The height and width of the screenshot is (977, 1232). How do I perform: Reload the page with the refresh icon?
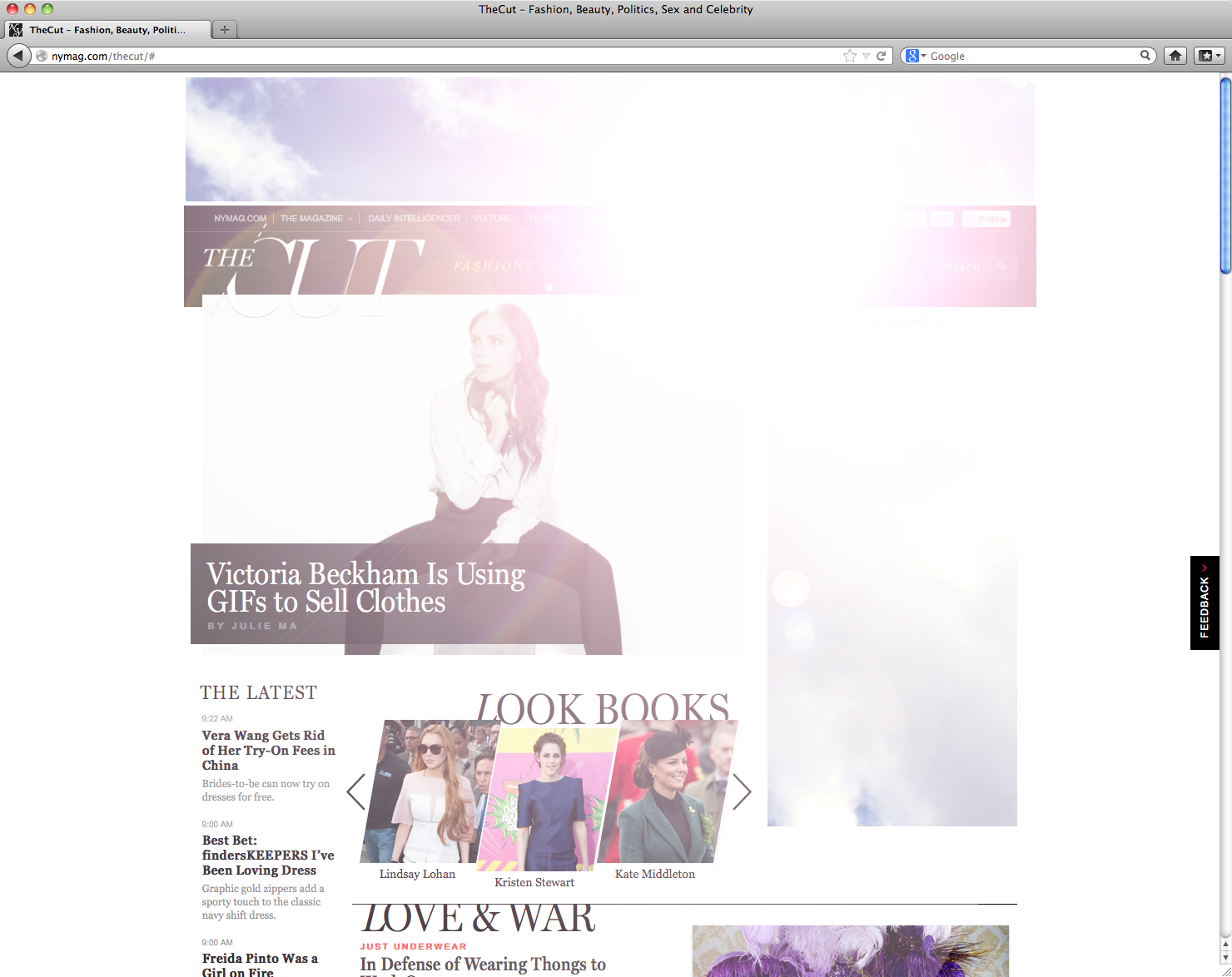pos(881,56)
